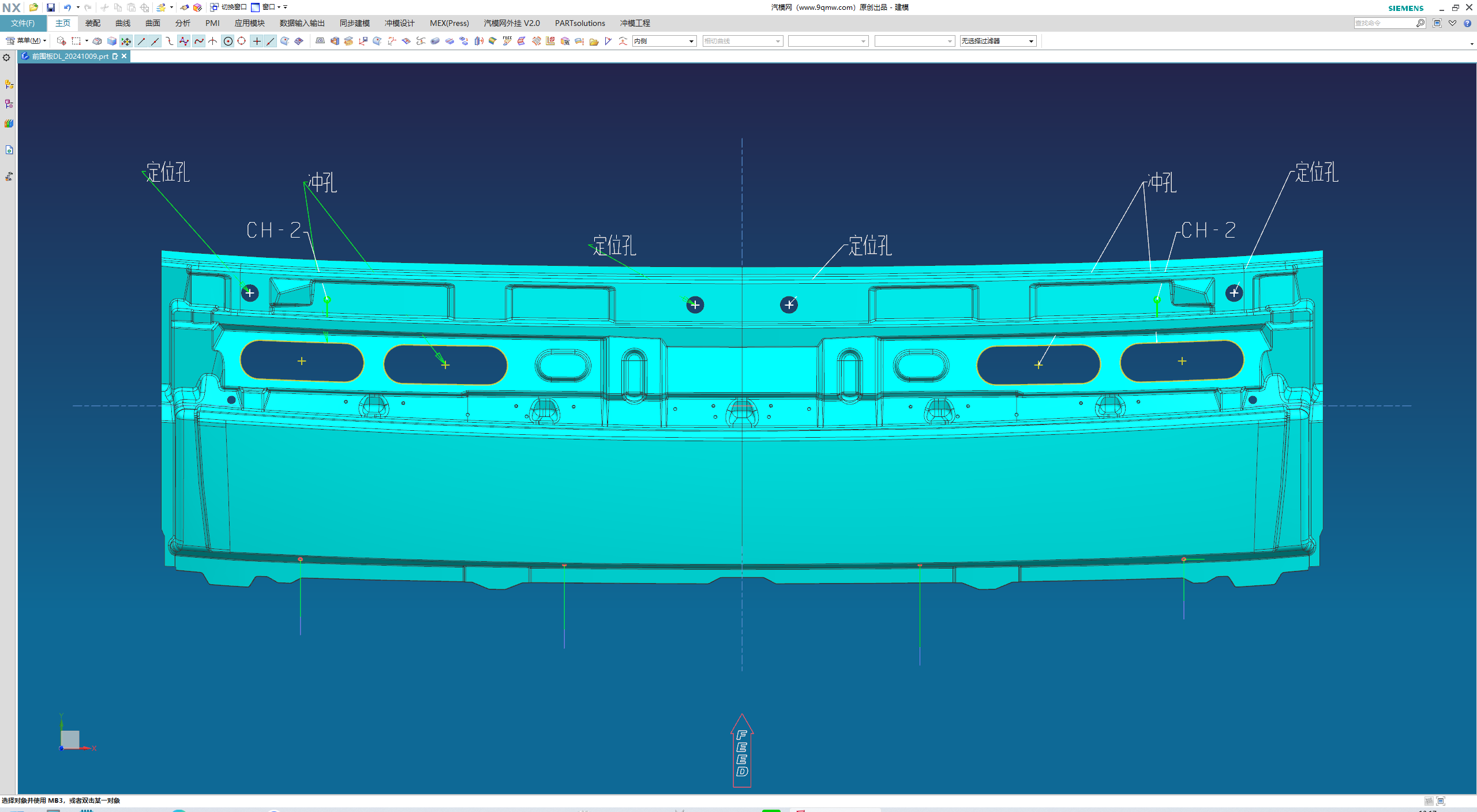Click the Undo arrow icon

pyautogui.click(x=68, y=7)
